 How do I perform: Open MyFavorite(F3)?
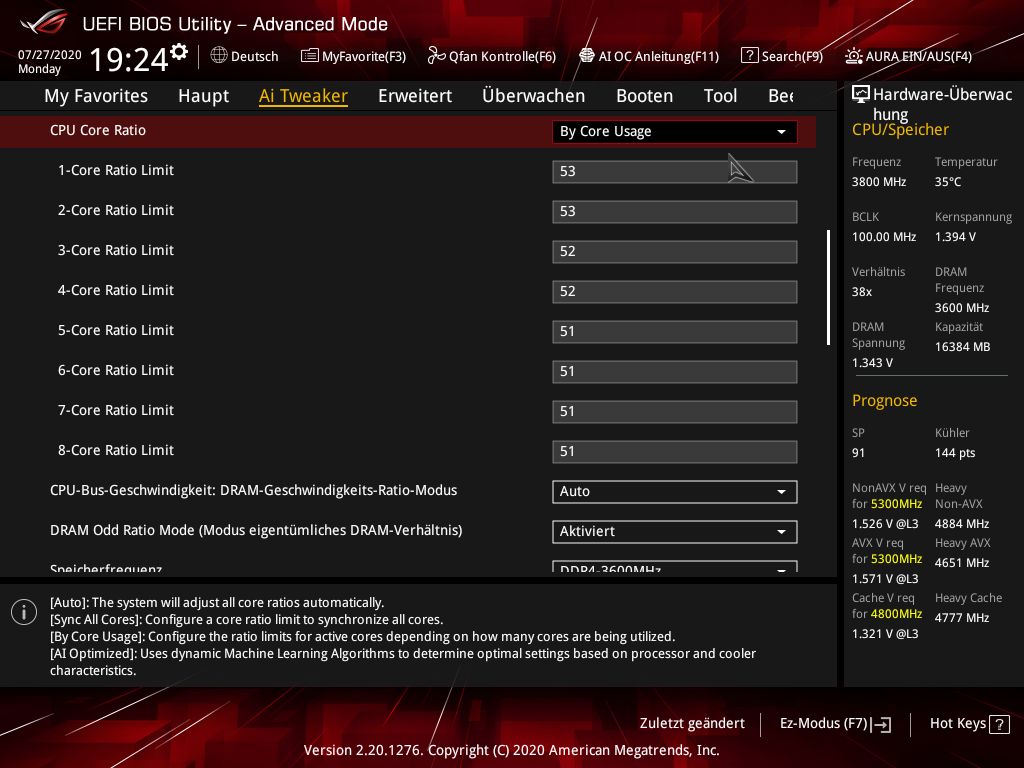pyautogui.click(x=353, y=56)
